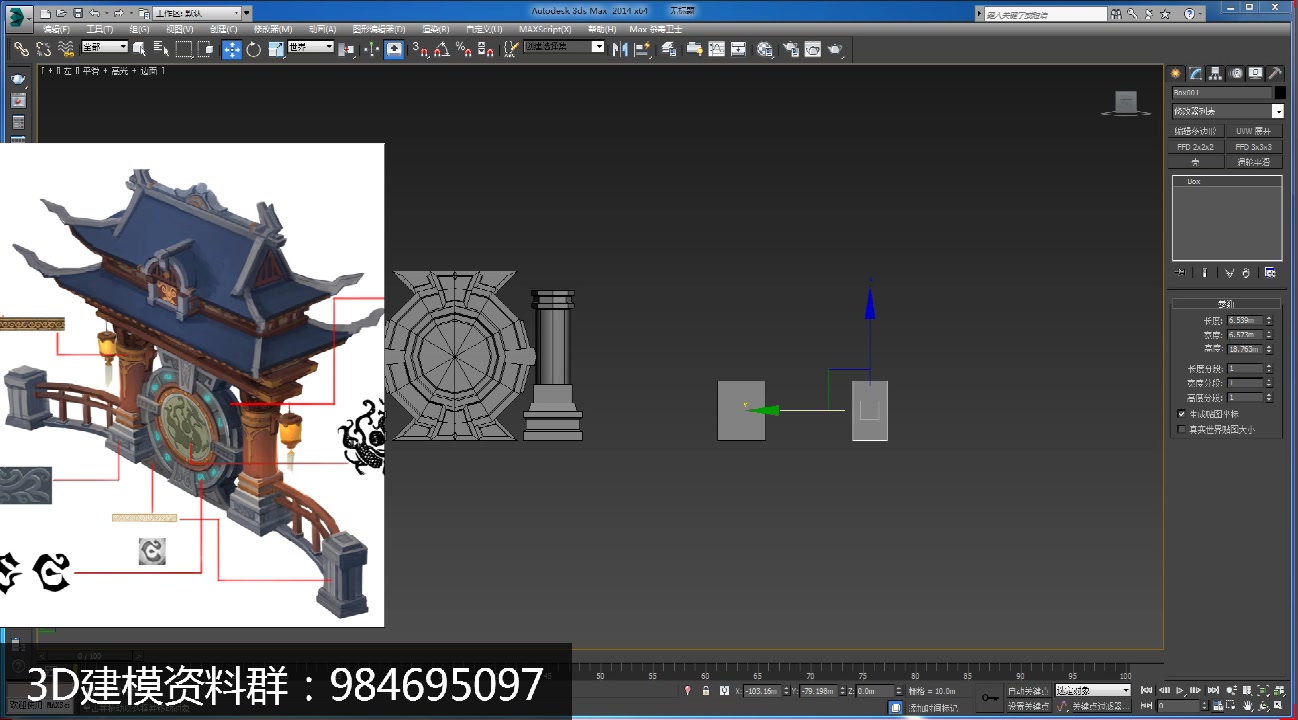
Task: Toggle Selection Lock padlock icon
Action: click(706, 691)
